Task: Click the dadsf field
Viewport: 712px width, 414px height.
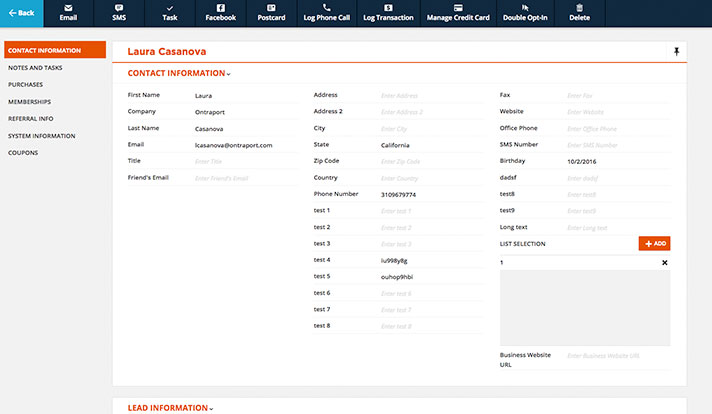Action: point(618,178)
